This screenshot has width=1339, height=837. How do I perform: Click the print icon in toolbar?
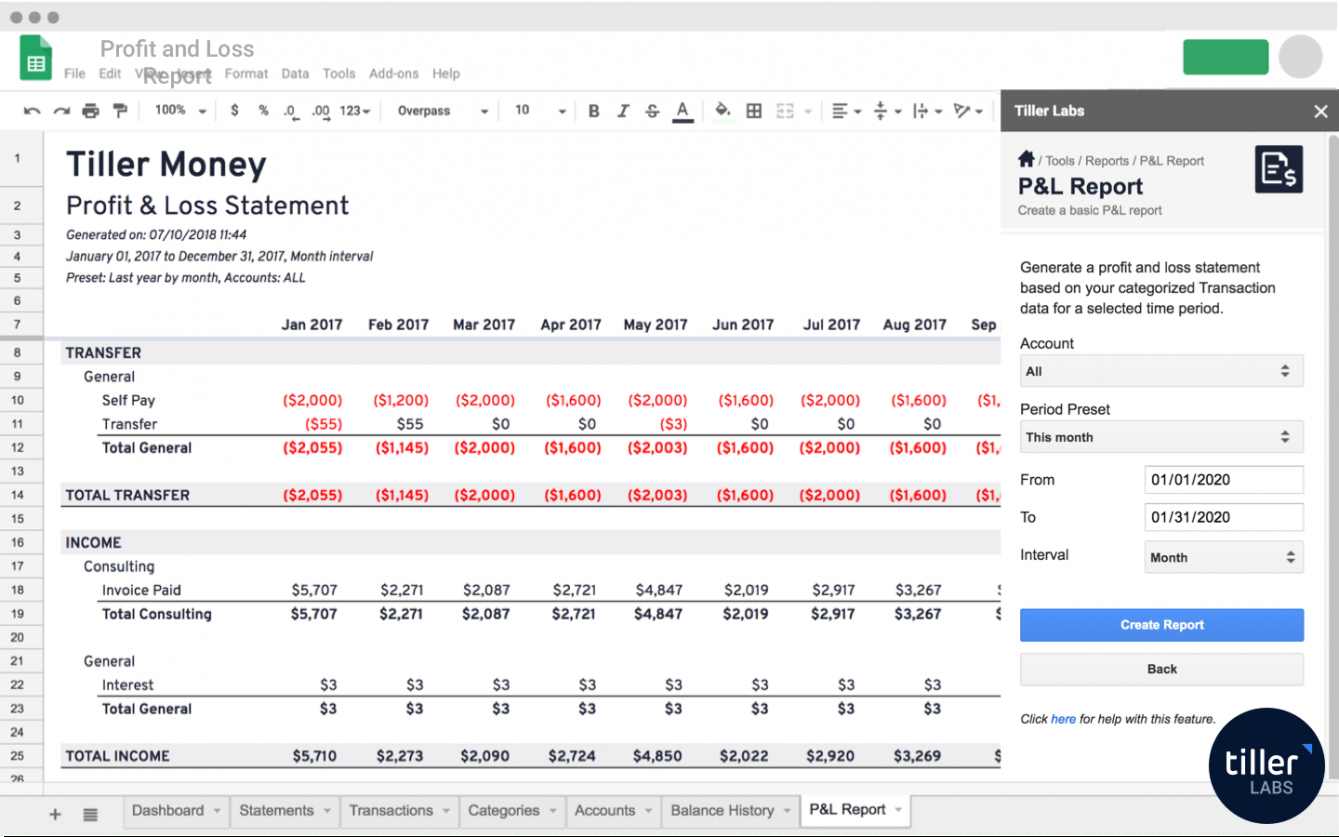click(91, 111)
